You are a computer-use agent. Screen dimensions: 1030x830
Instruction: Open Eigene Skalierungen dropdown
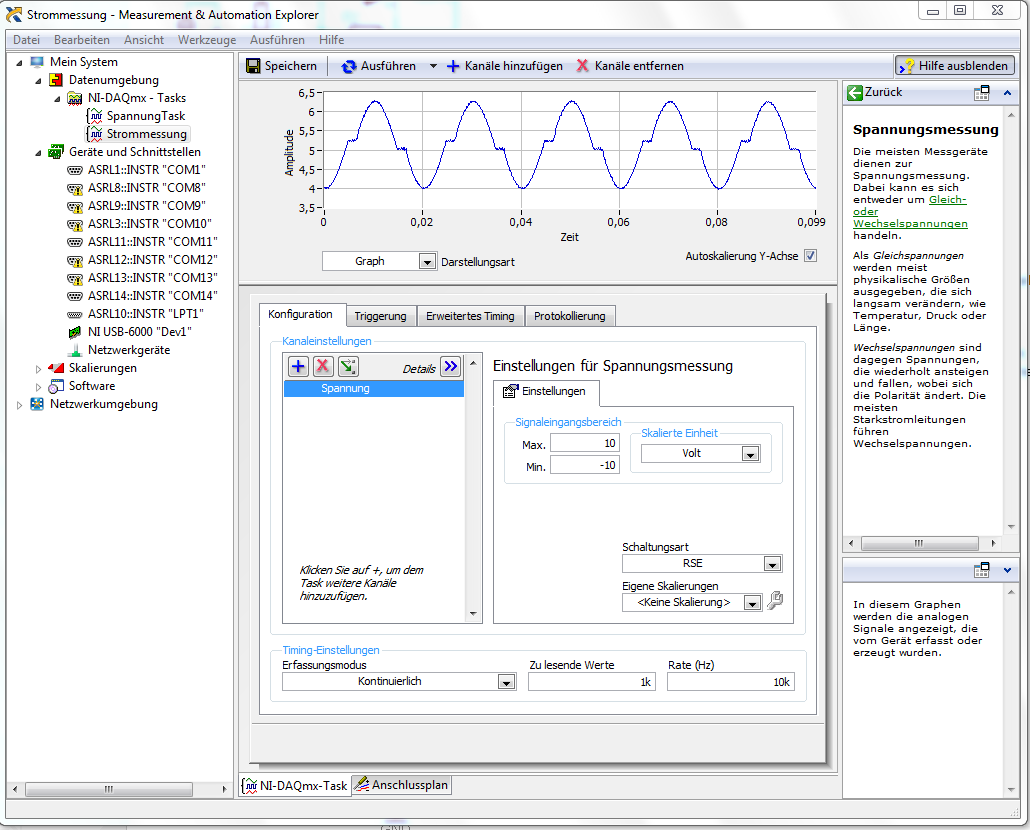[752, 602]
